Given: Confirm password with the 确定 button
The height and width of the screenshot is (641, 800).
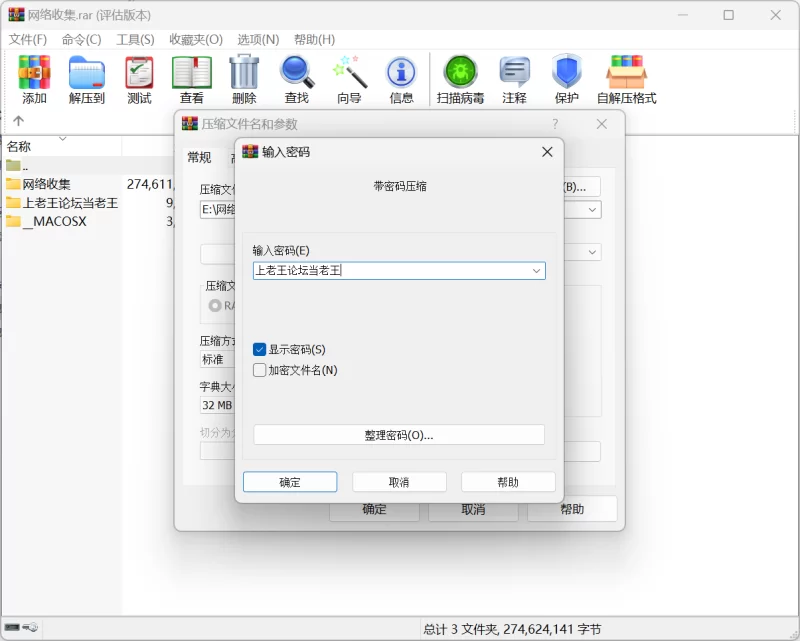Looking at the screenshot, I should [290, 482].
